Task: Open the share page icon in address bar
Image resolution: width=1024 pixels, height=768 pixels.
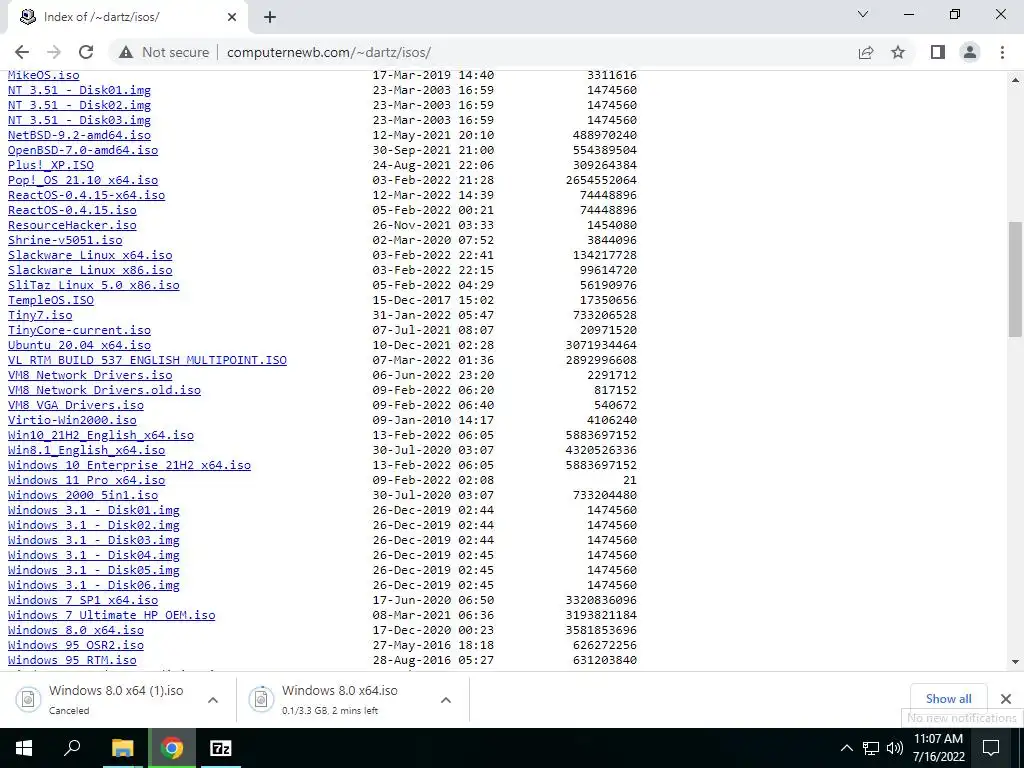Action: (x=866, y=52)
